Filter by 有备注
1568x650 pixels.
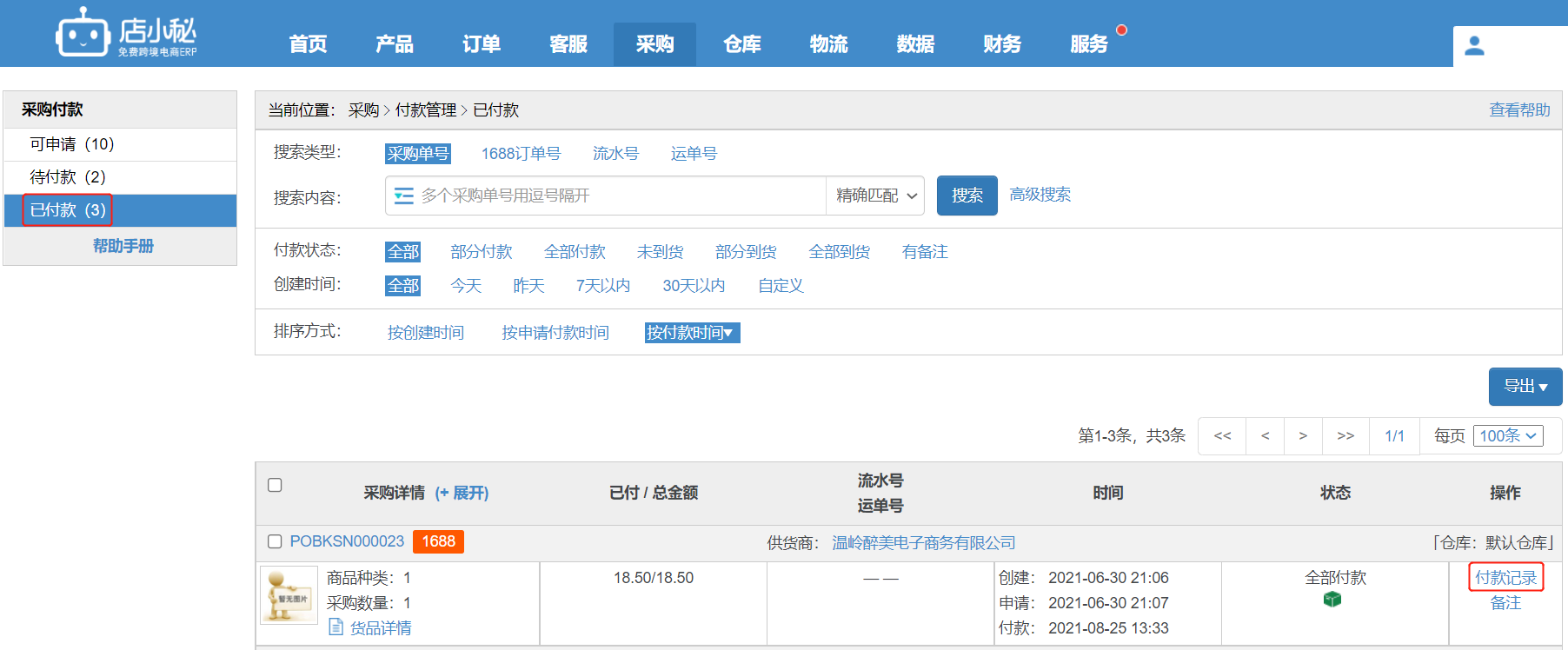tap(925, 252)
